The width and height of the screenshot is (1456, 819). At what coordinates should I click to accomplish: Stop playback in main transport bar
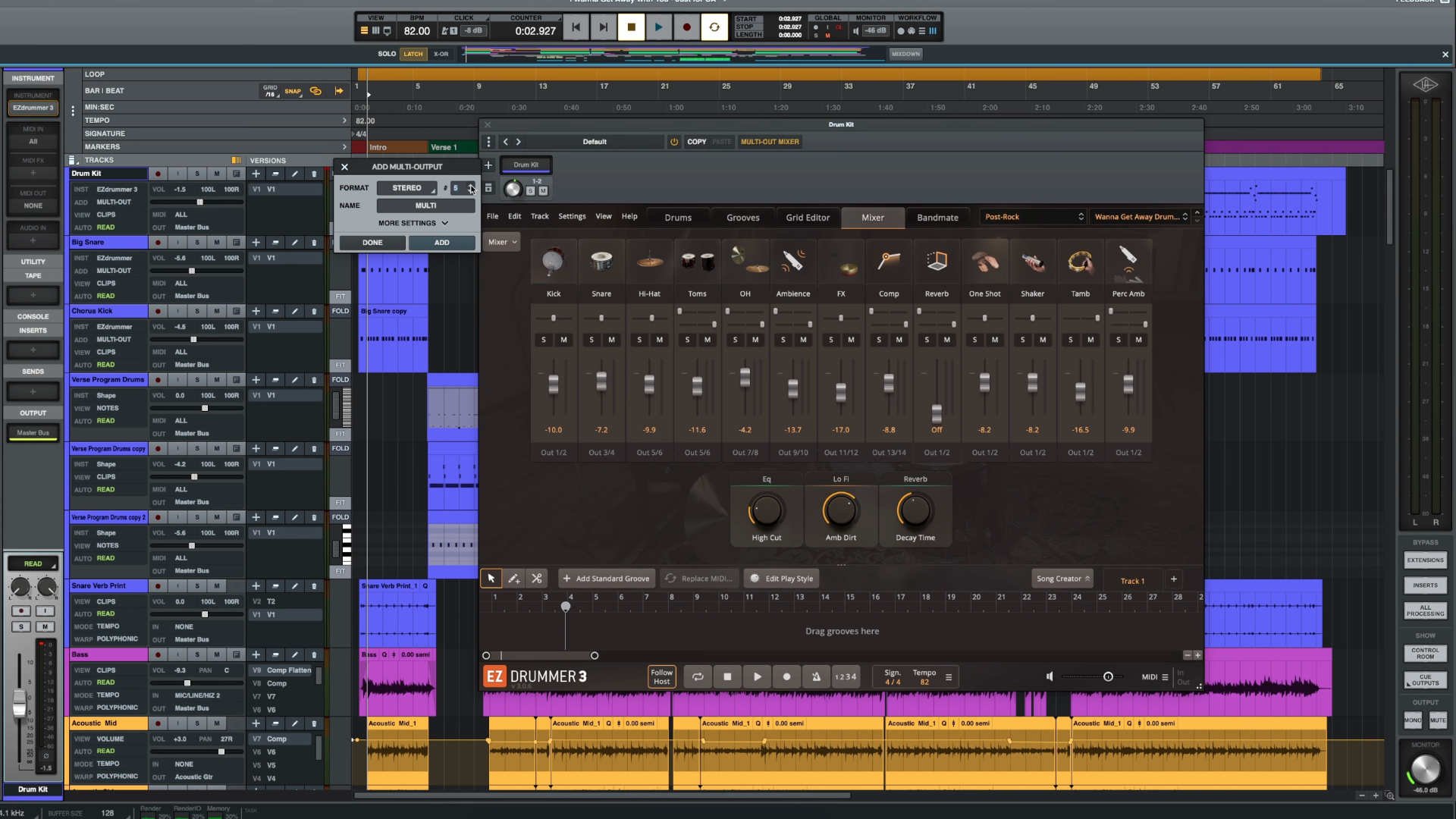tap(631, 27)
